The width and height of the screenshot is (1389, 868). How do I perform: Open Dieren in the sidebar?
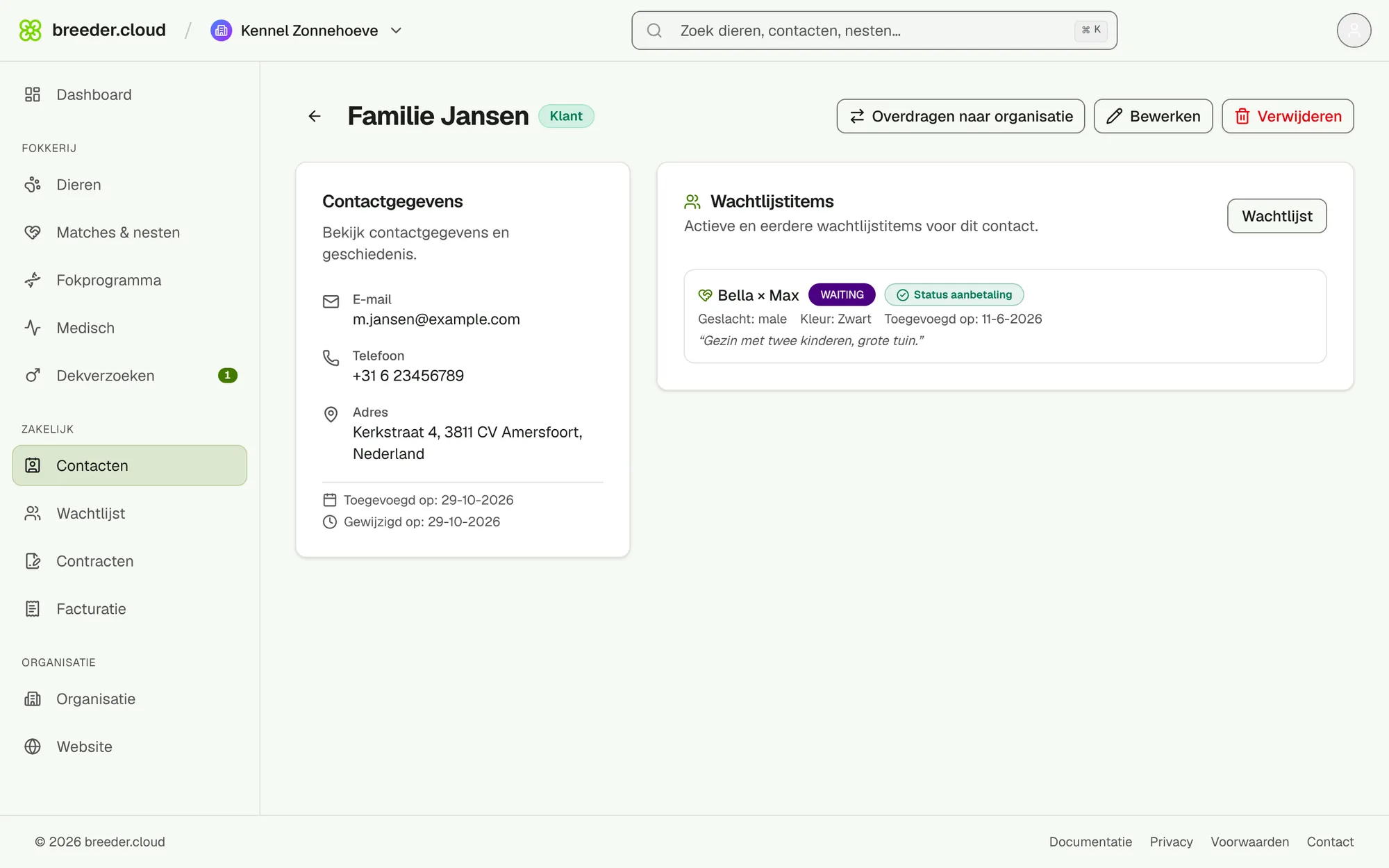point(130,185)
